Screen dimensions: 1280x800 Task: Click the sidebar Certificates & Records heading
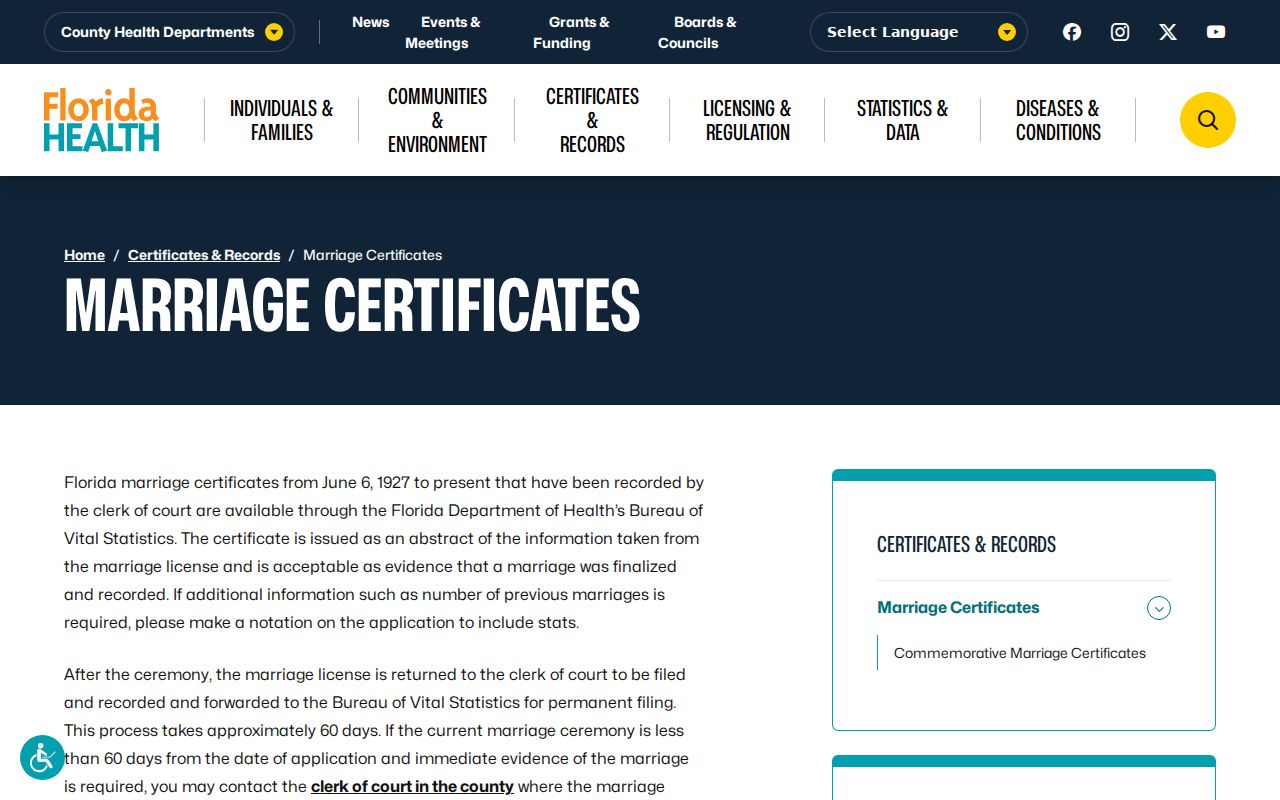point(966,544)
